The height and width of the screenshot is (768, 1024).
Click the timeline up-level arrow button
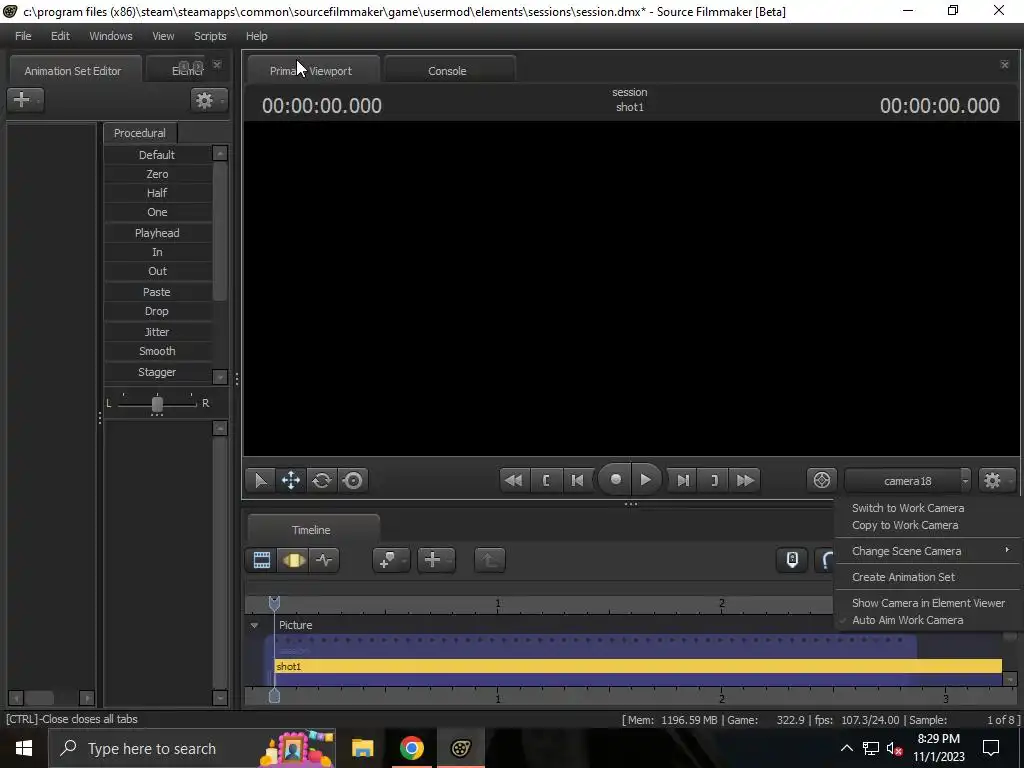489,560
